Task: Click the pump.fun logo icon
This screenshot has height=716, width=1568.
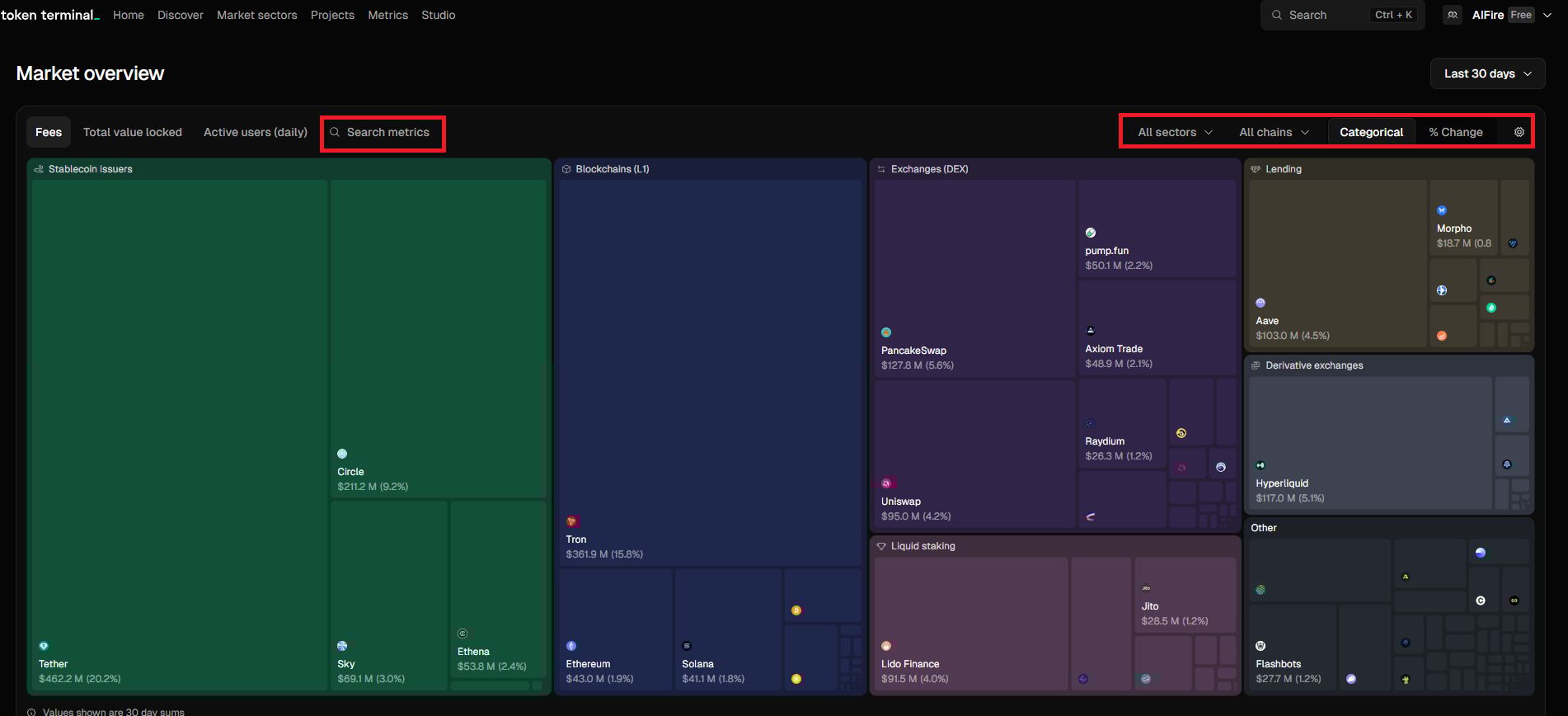Action: (1091, 233)
